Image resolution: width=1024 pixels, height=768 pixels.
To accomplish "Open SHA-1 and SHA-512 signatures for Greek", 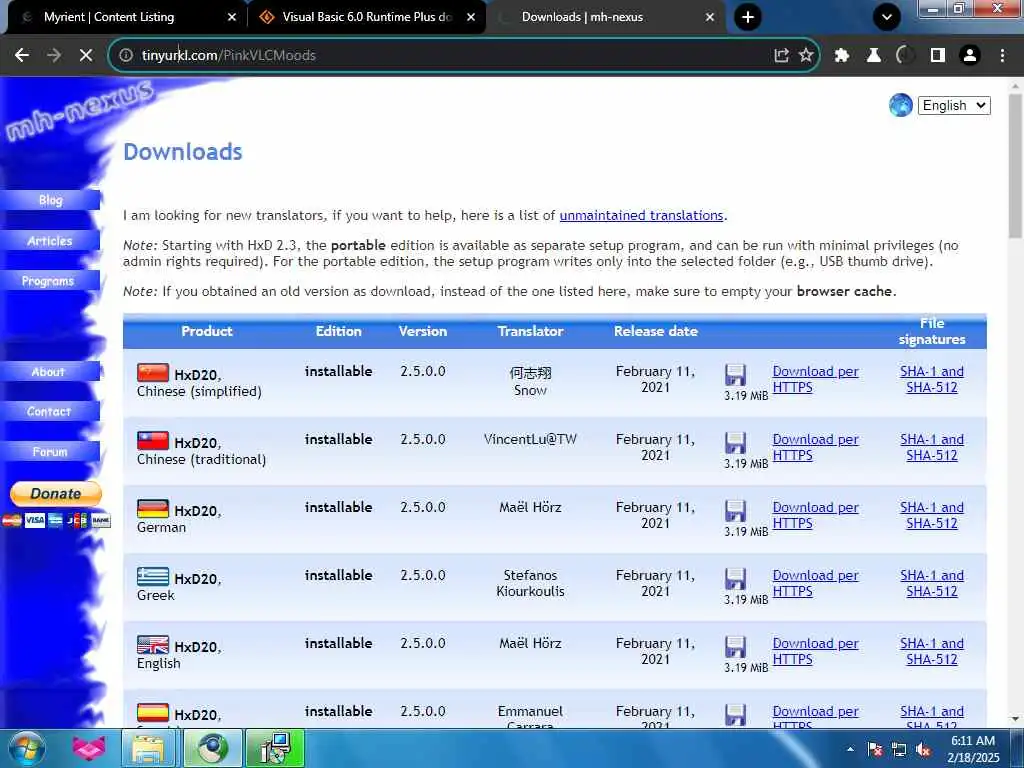I will 932,583.
